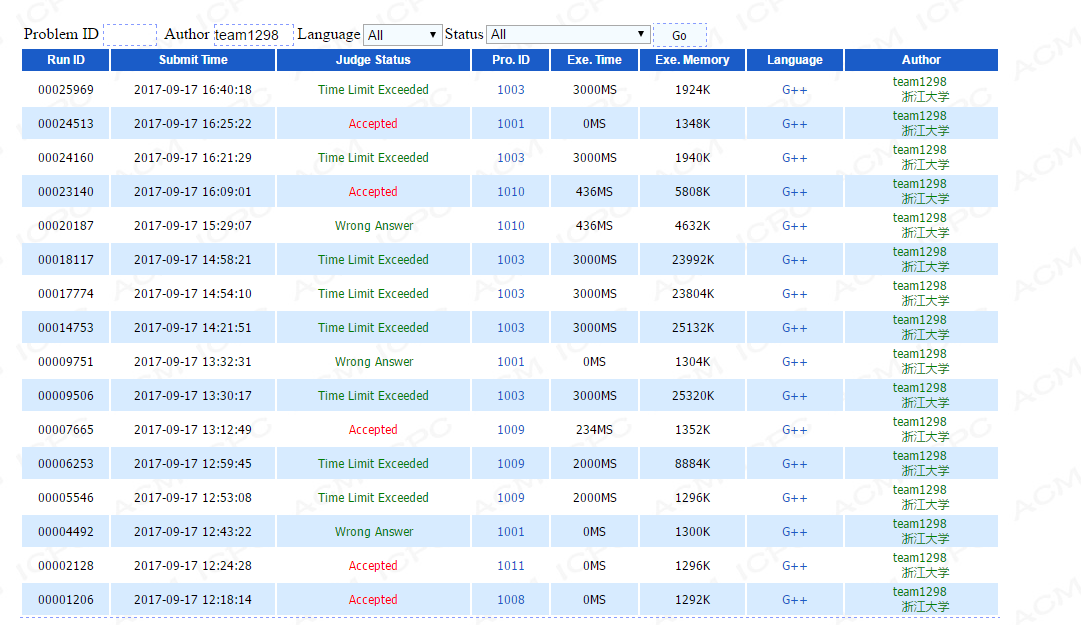Screen dimensions: 1081x625
Task: Open problem 1003 link for run 00025969
Action: [510, 90]
